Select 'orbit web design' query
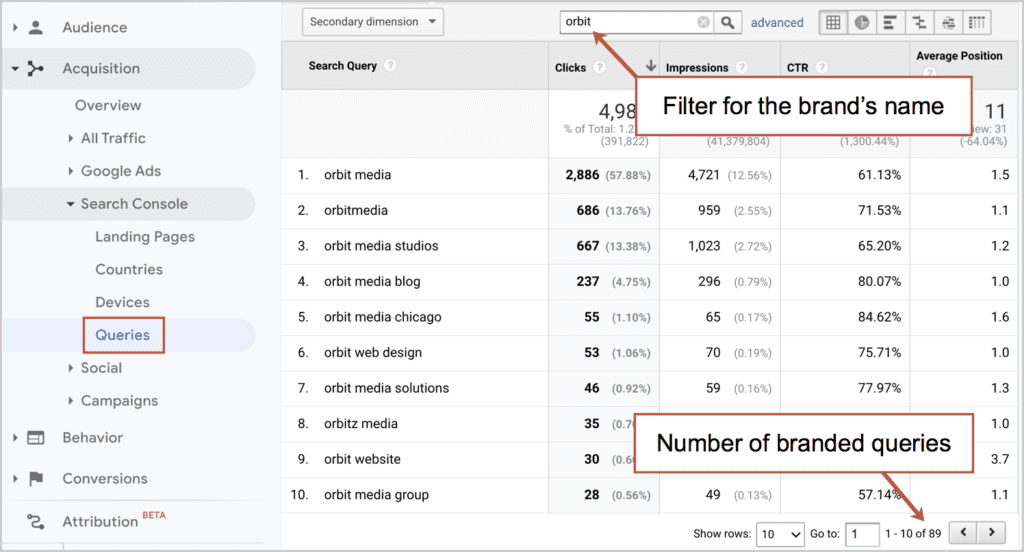Screen dimensions: 1024x552 point(373,353)
